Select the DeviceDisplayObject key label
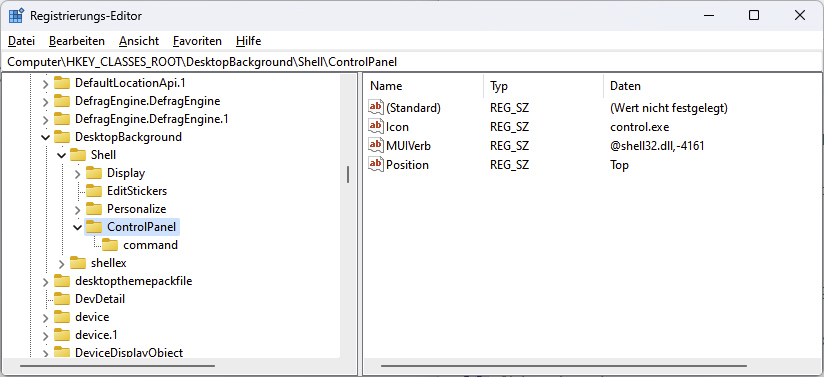 pos(129,352)
